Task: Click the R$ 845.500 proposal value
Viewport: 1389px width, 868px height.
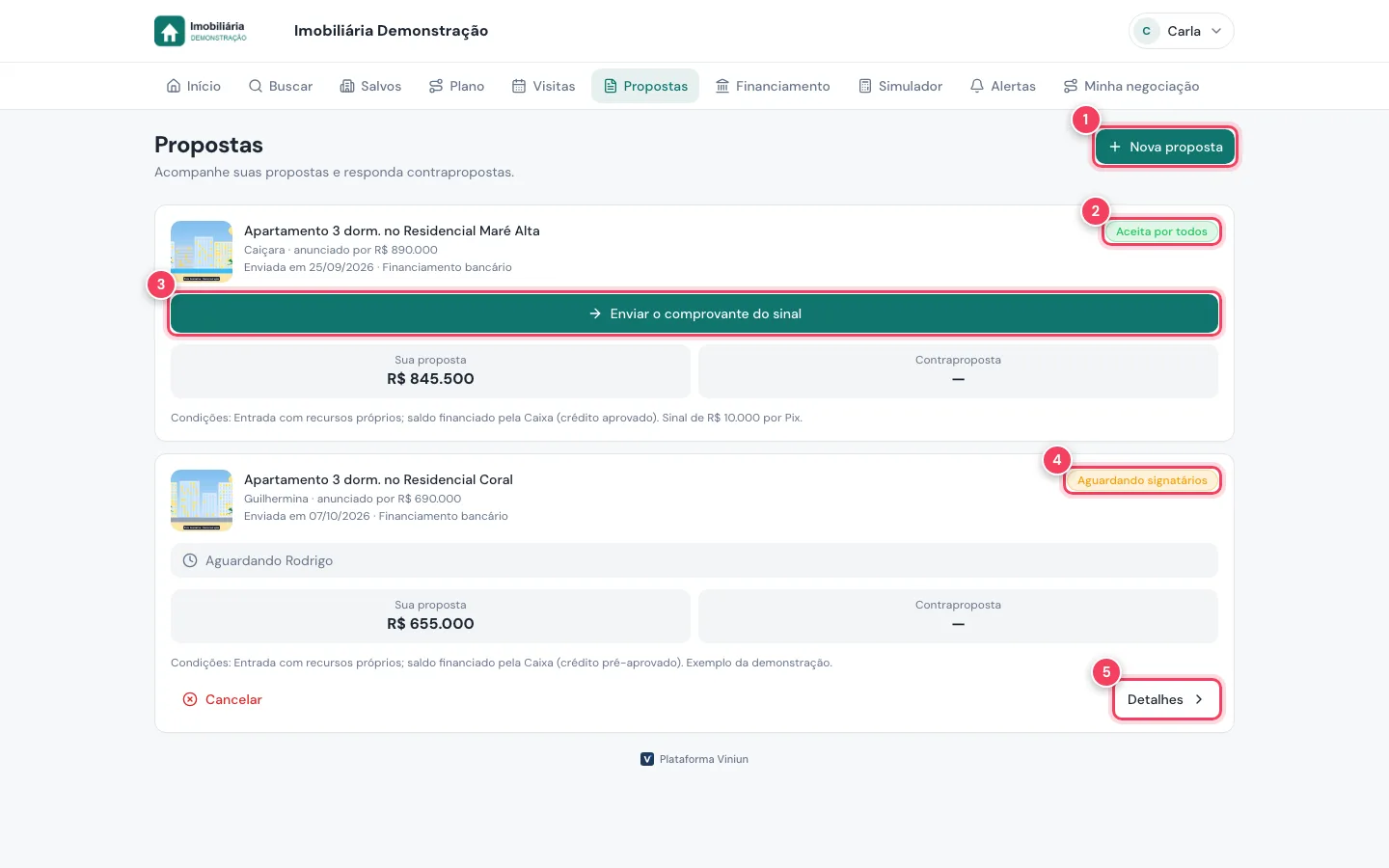Action: click(x=430, y=379)
